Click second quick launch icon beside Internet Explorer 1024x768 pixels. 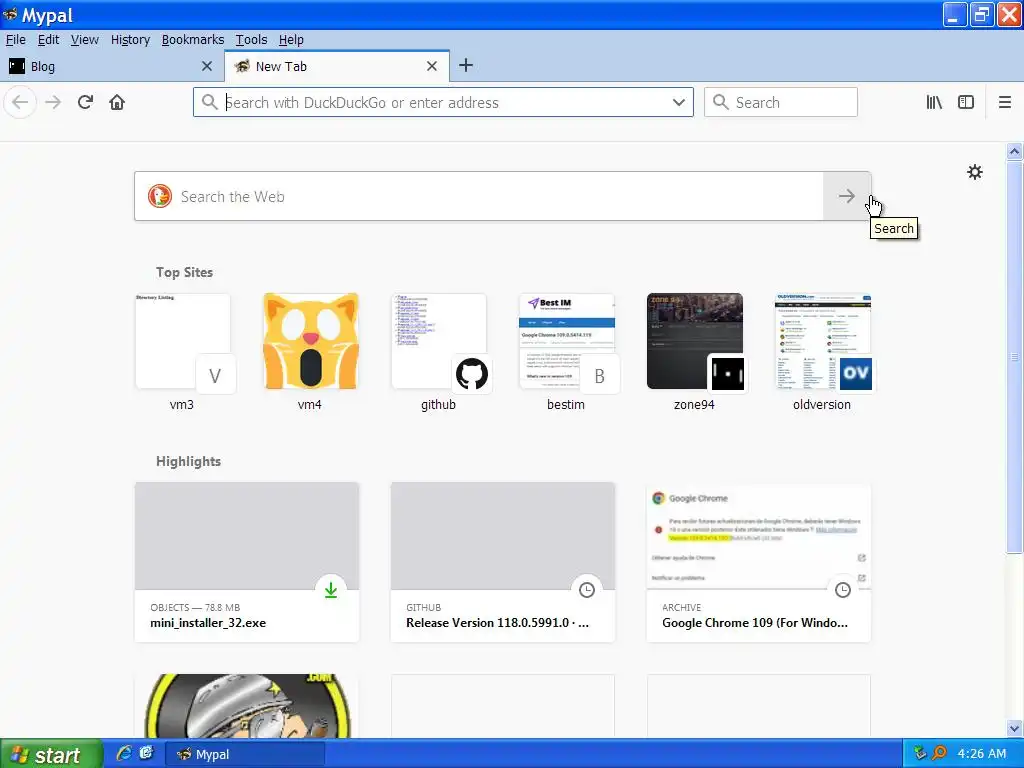pyautogui.click(x=146, y=753)
